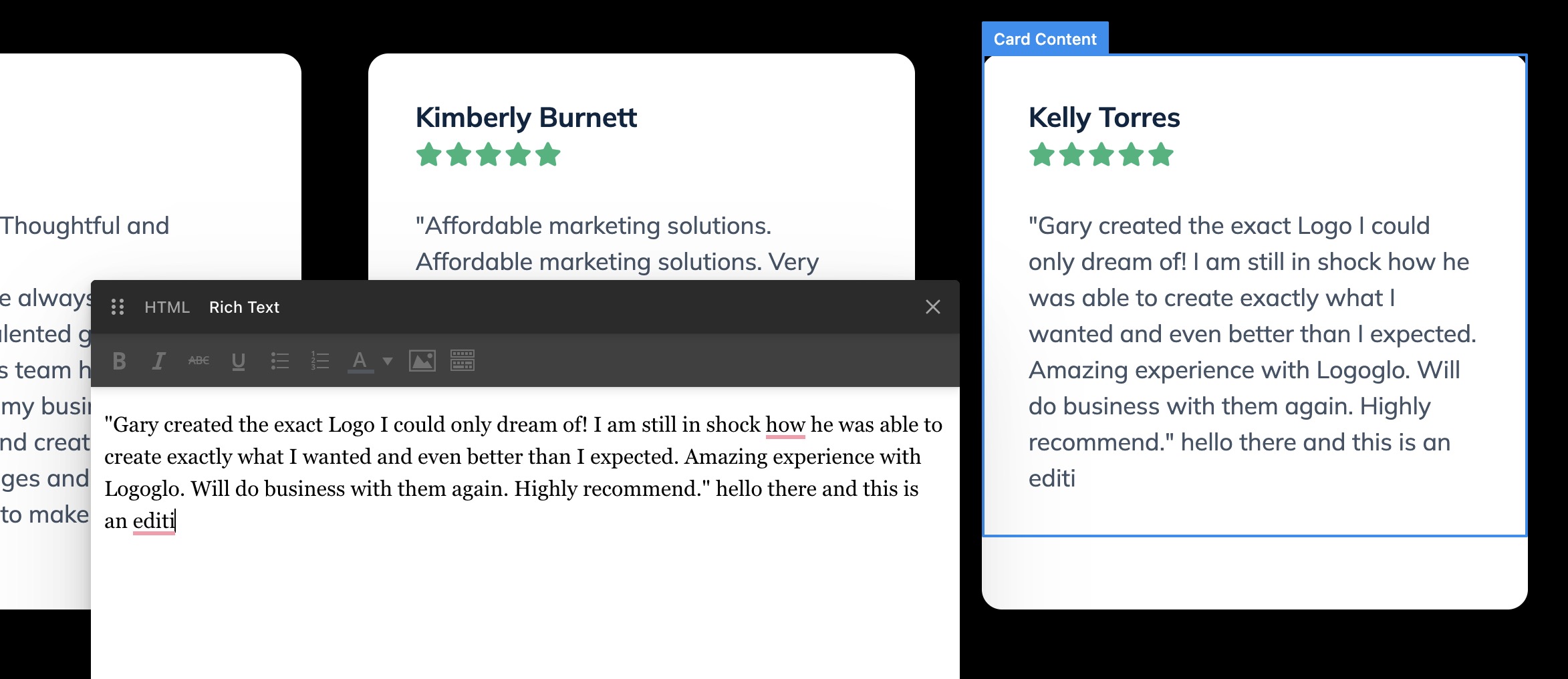Screen dimensions: 1568x679
Task: Insert an image via toolbar icon
Action: pyautogui.click(x=422, y=361)
